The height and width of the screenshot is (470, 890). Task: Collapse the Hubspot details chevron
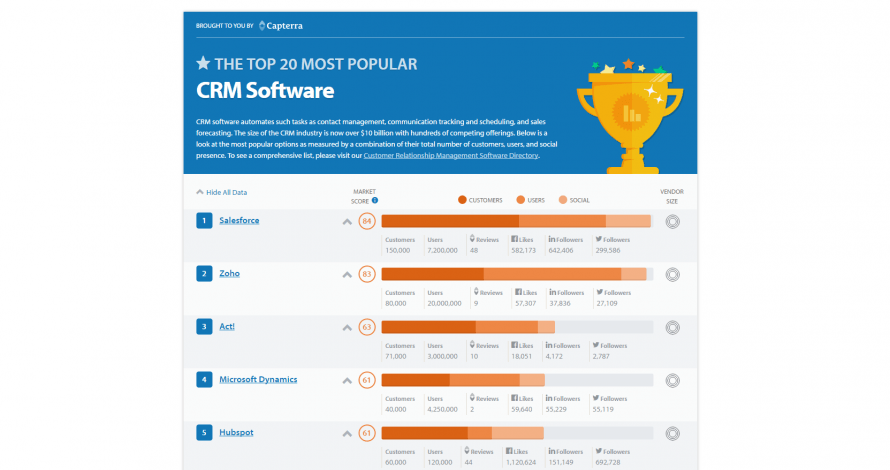pyautogui.click(x=347, y=434)
